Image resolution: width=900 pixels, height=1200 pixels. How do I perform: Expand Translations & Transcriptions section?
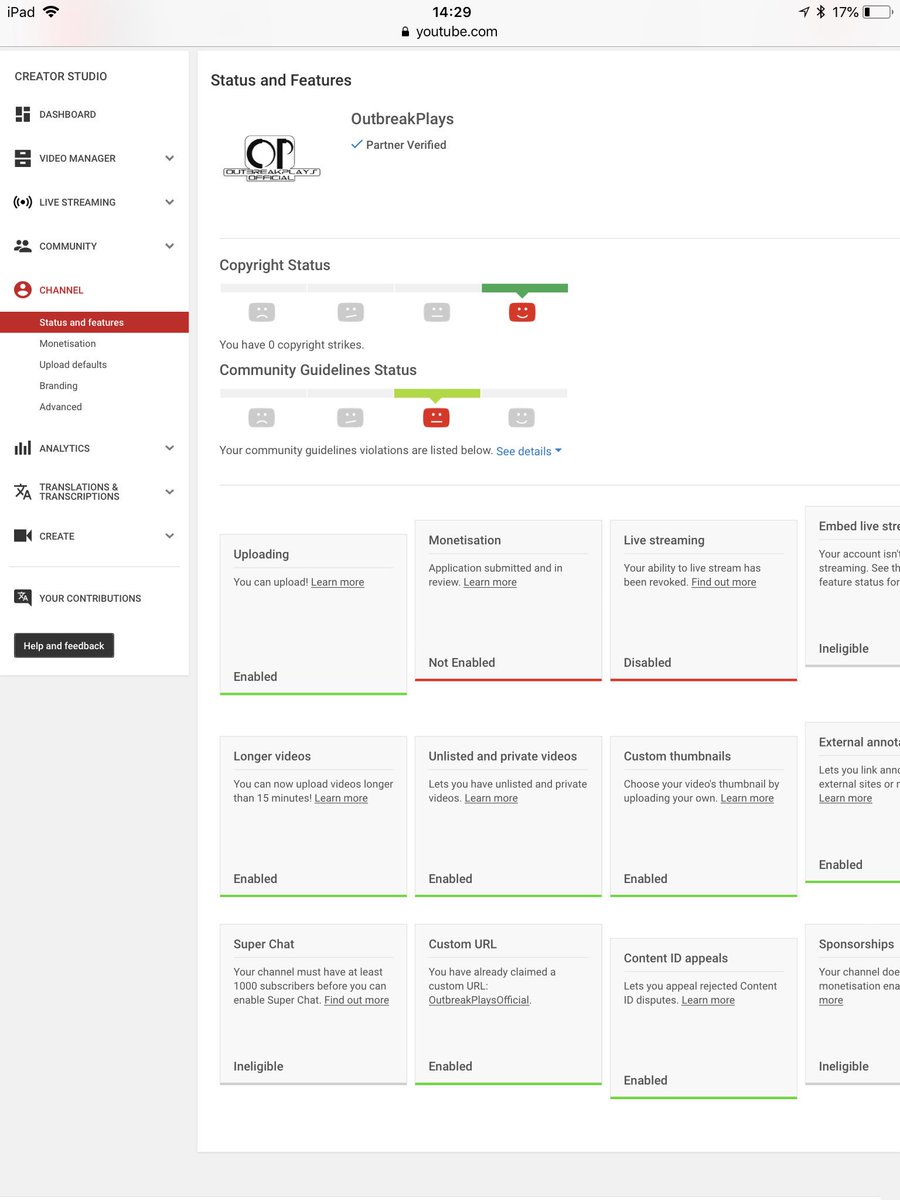tap(169, 492)
